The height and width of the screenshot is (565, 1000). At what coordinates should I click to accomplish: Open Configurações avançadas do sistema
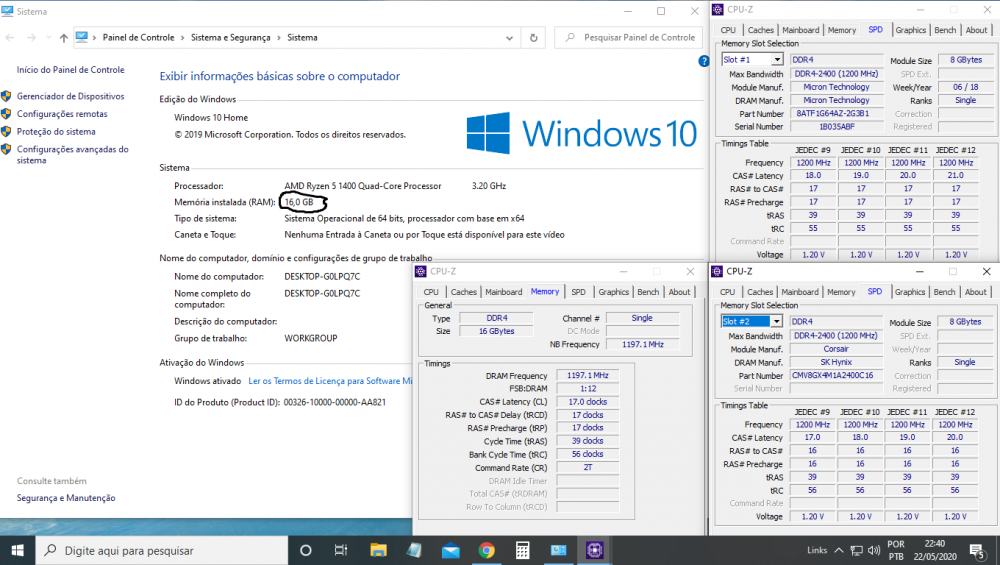[72, 154]
